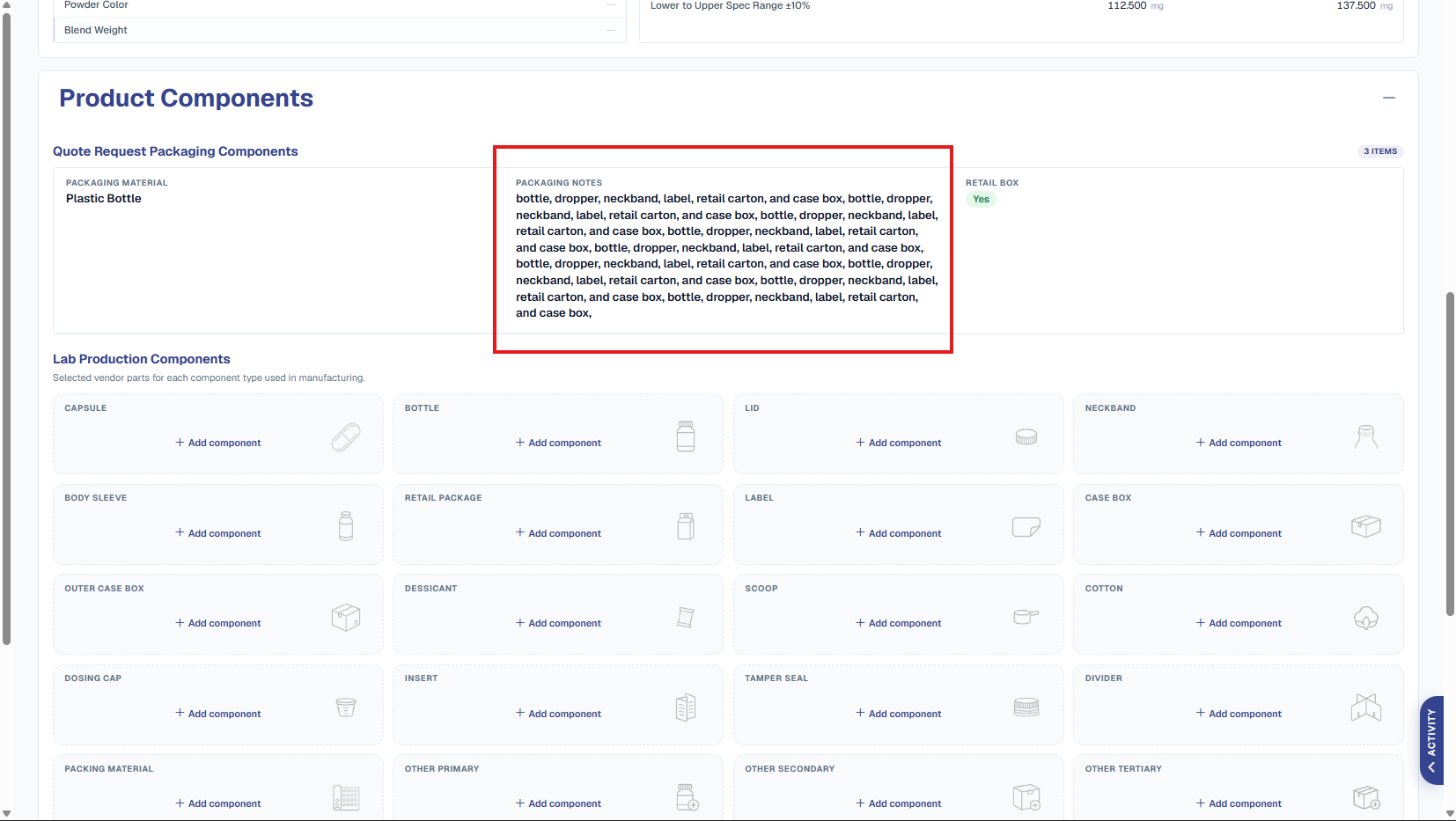Image resolution: width=1456 pixels, height=821 pixels.
Task: Click the Tamper Seal icon
Action: 1026,707
